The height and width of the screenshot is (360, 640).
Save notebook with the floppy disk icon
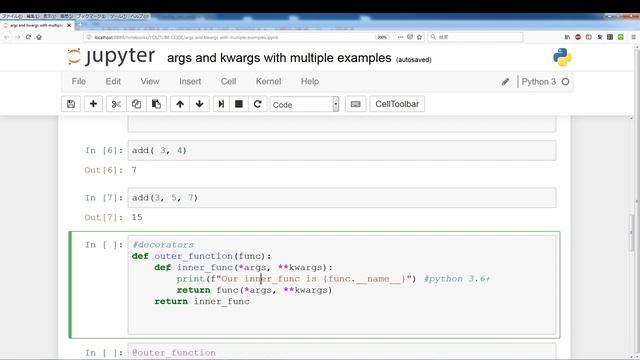[x=71, y=104]
